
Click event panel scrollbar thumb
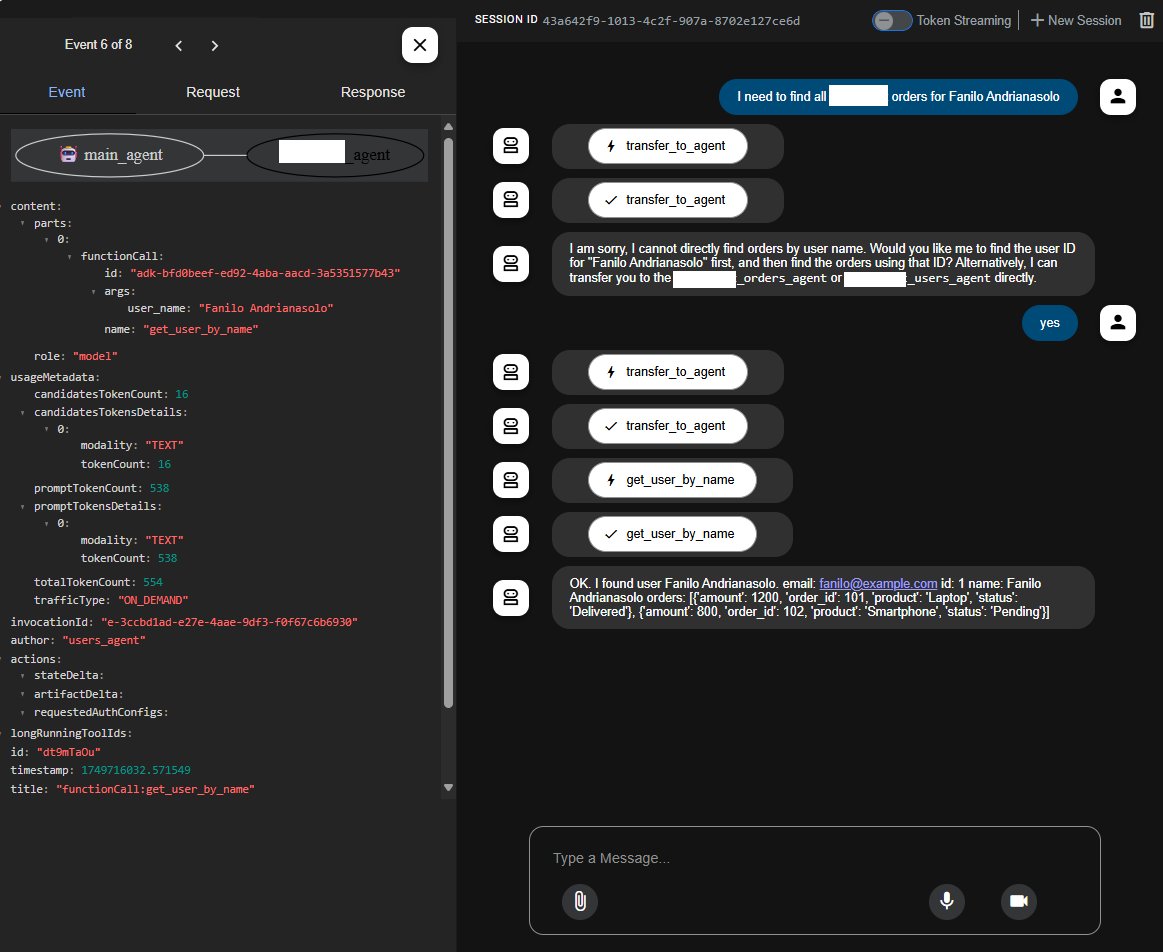448,423
